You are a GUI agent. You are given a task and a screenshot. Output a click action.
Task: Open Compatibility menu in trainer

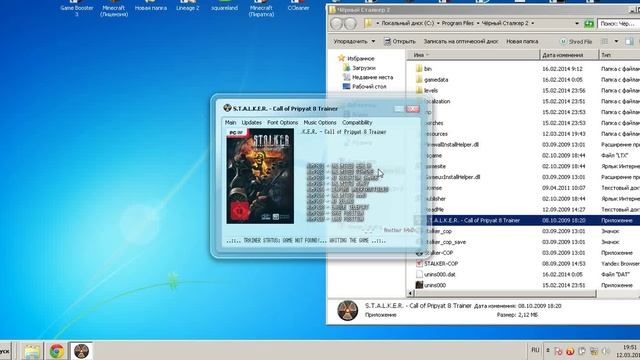[x=357, y=122]
